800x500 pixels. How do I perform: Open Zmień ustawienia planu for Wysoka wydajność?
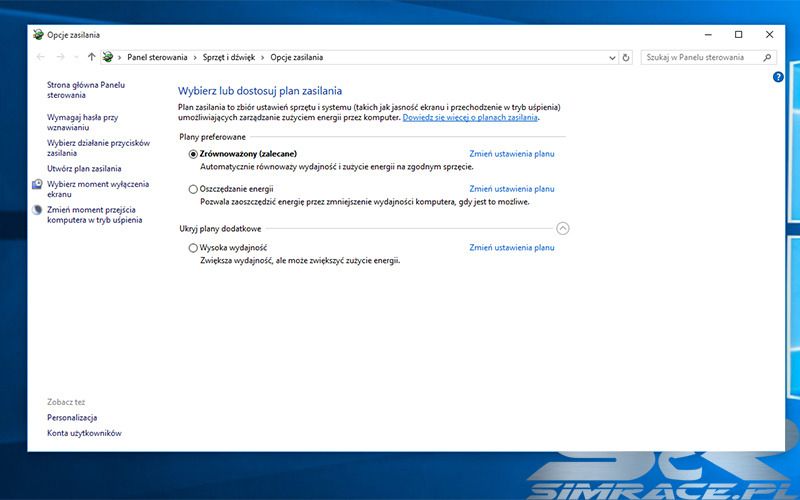tap(511, 248)
